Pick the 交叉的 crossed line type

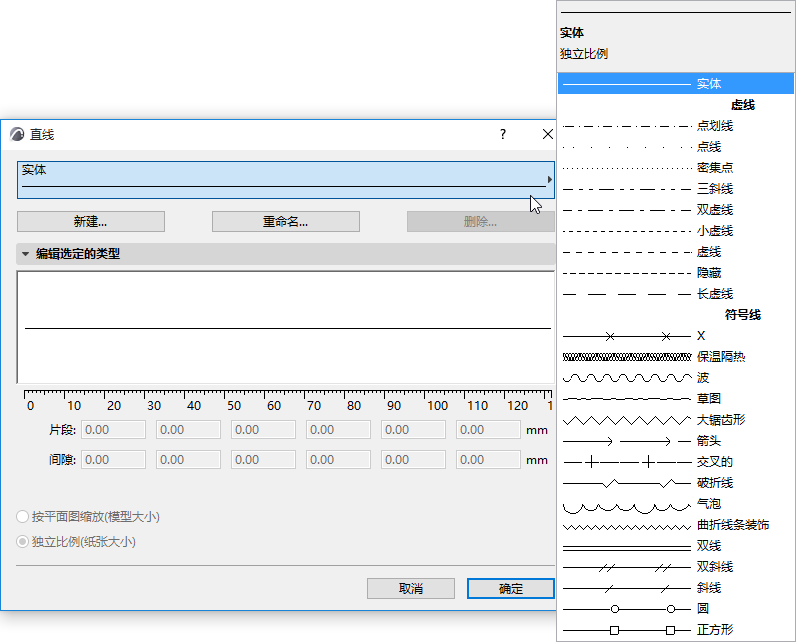[676, 462]
